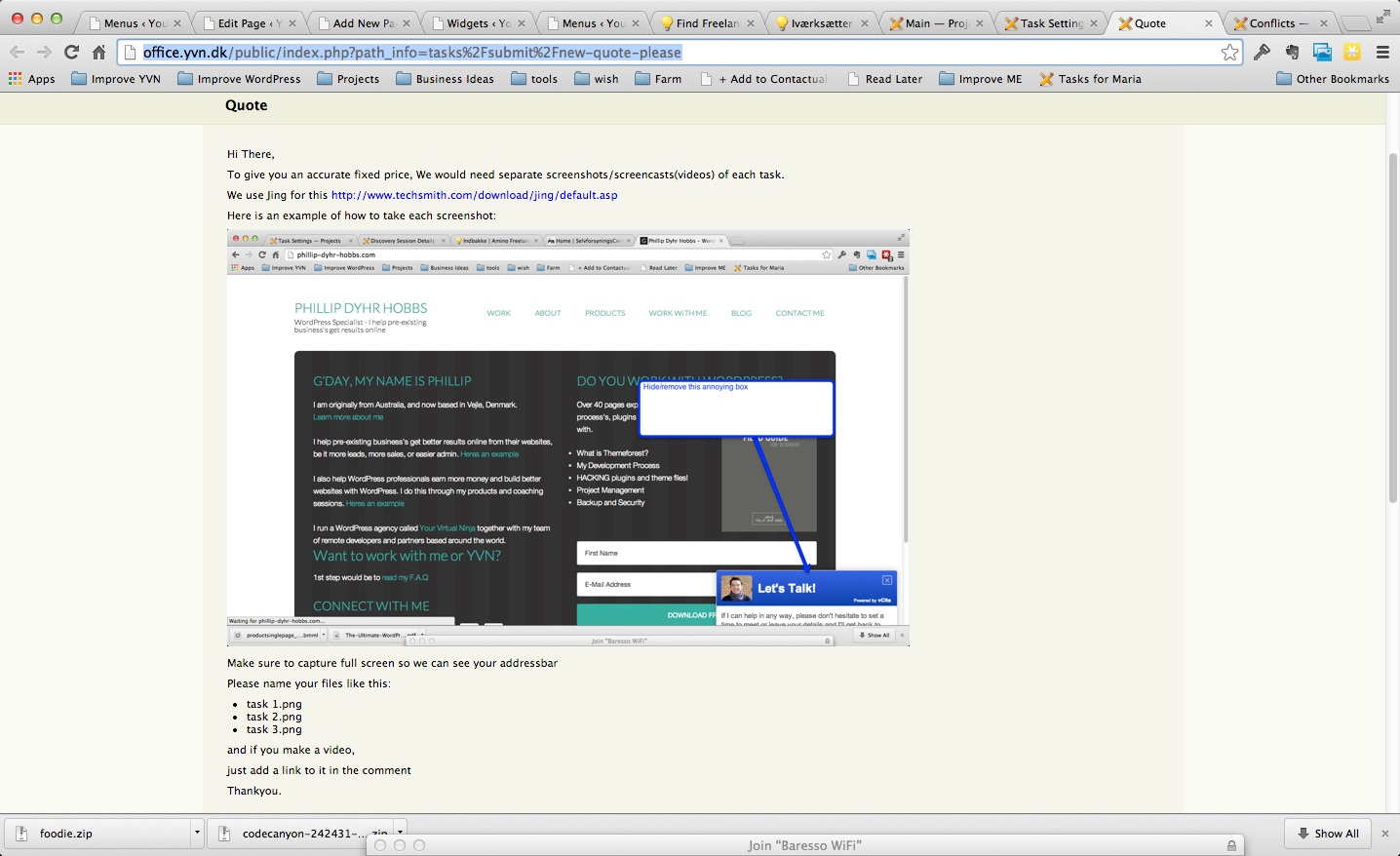This screenshot has width=1400, height=856.
Task: Expand the Farm bookmarks folder
Action: [x=658, y=79]
